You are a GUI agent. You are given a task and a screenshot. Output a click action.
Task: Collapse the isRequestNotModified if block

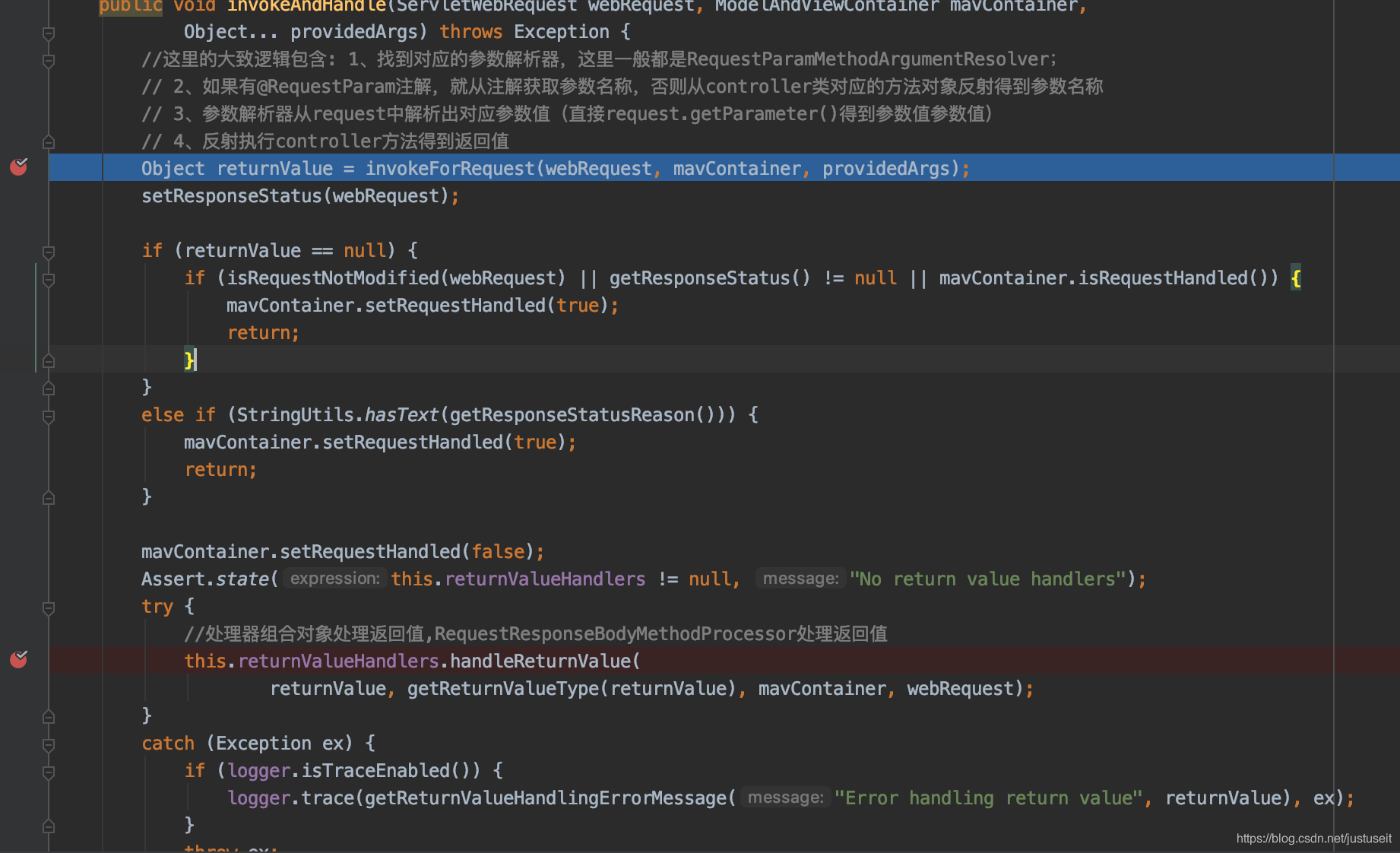pos(49,279)
